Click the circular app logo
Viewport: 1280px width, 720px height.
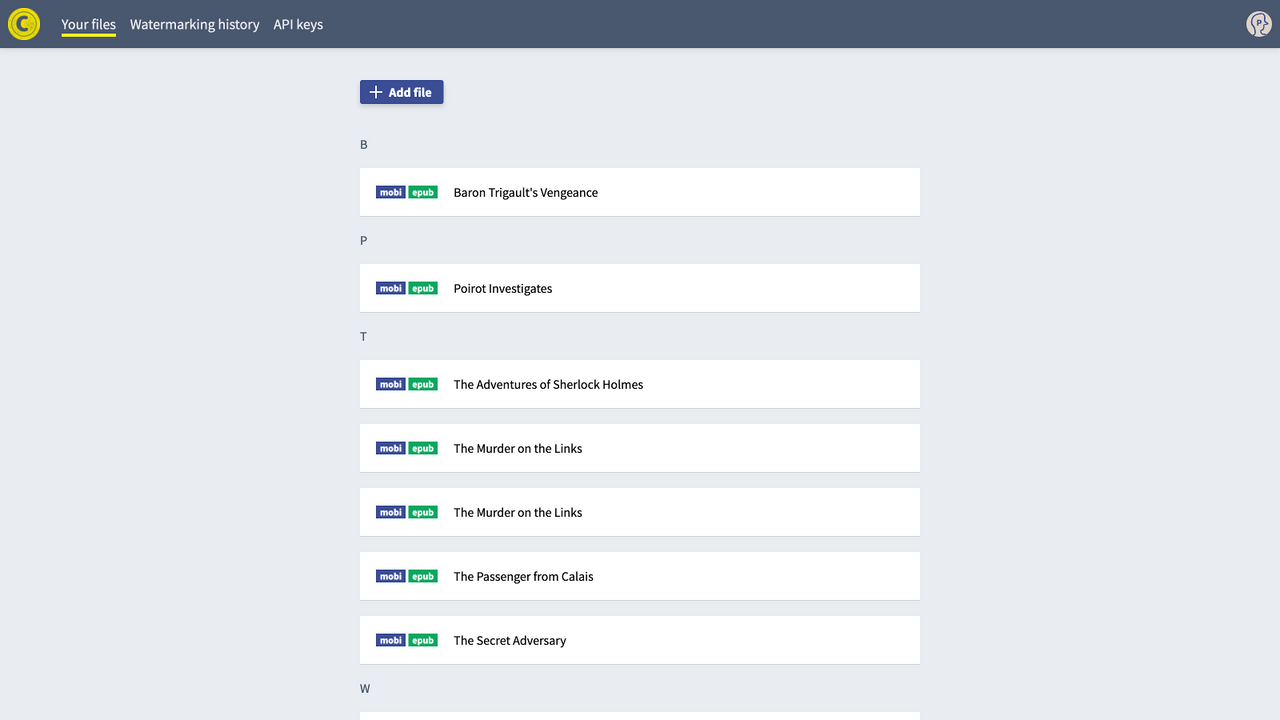tap(23, 23)
